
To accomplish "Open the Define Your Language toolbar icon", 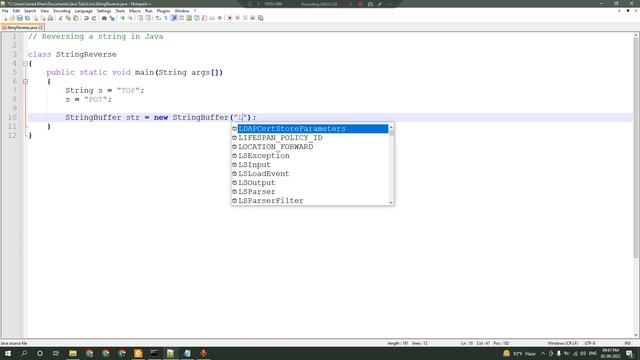I will pyautogui.click(x=181, y=18).
